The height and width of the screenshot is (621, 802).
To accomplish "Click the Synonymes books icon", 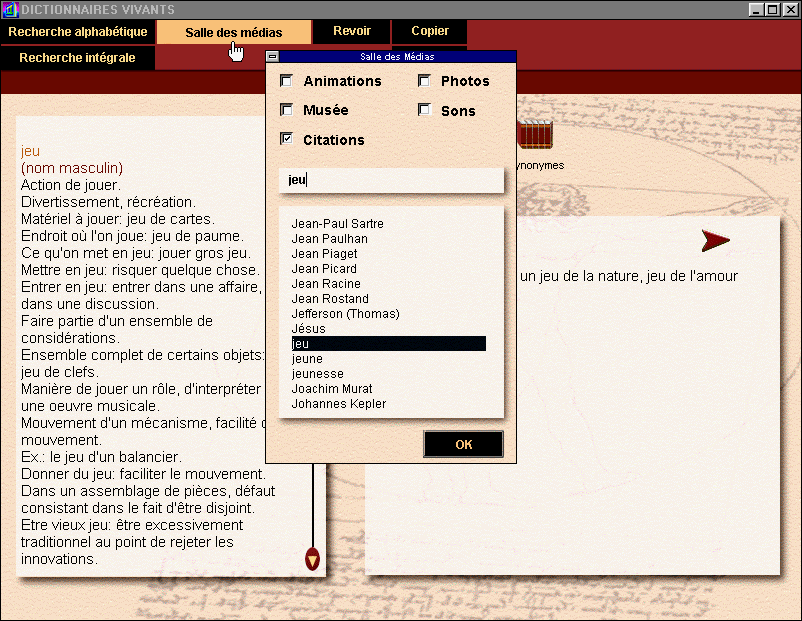I will [535, 134].
